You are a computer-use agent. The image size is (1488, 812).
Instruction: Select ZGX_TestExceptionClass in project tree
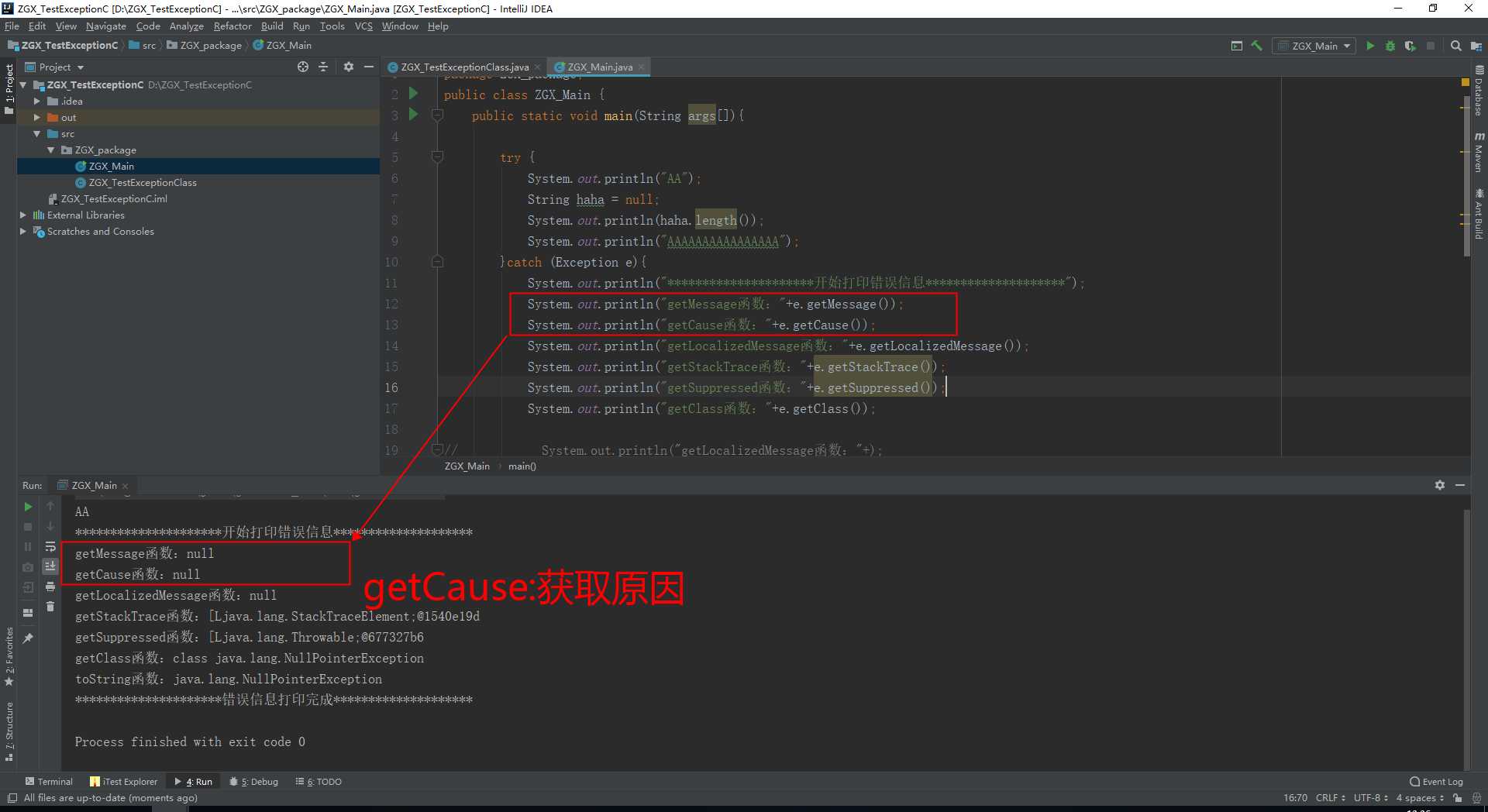143,183
